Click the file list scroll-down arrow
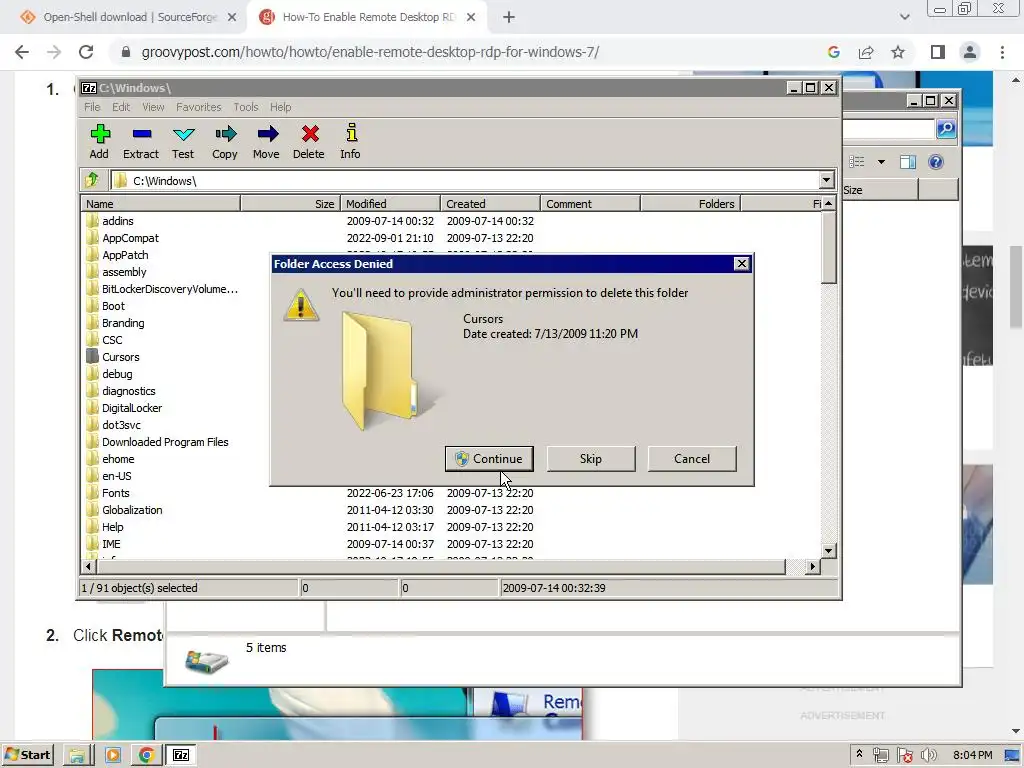1024x768 pixels. point(828,551)
